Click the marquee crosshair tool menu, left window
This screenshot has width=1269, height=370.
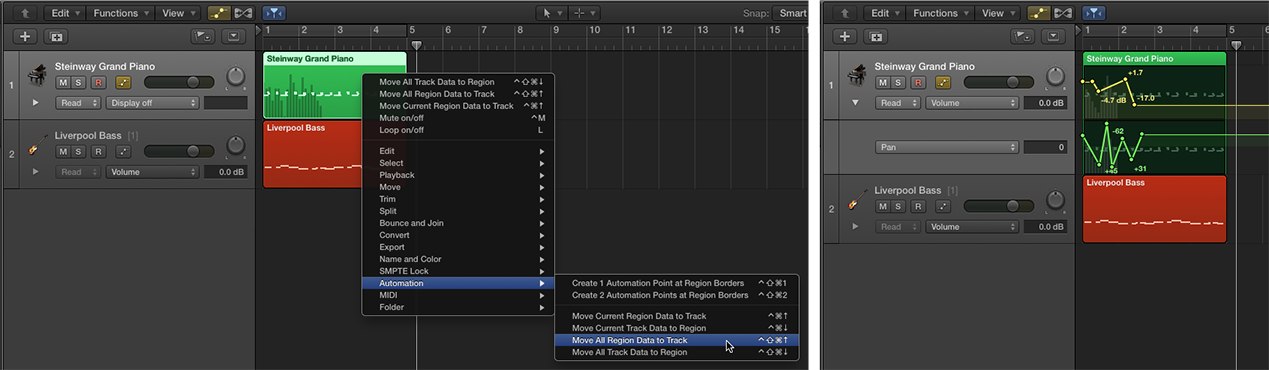[x=585, y=13]
